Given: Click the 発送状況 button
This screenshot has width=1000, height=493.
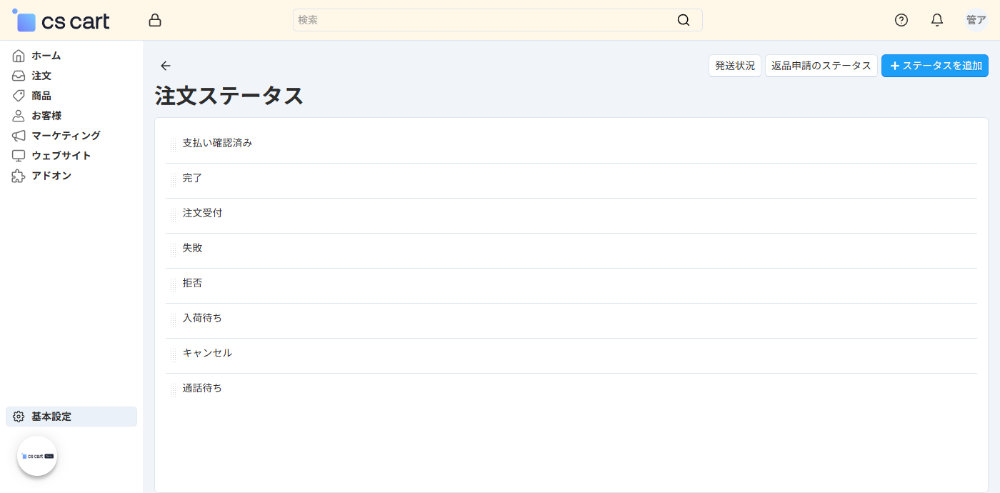Looking at the screenshot, I should [x=734, y=66].
